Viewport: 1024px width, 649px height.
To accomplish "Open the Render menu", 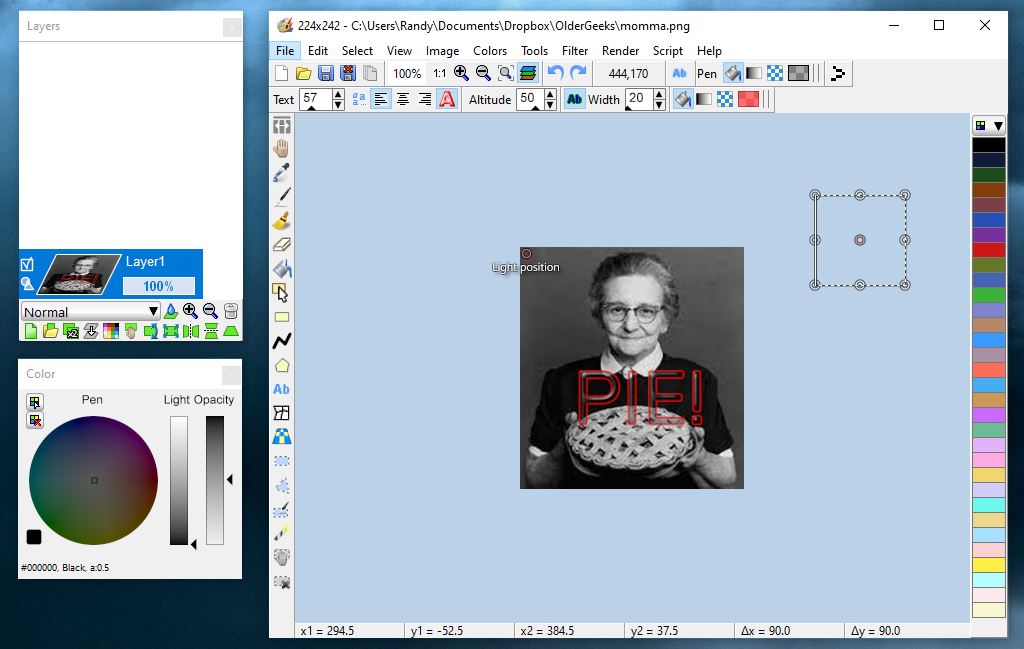I will (620, 50).
